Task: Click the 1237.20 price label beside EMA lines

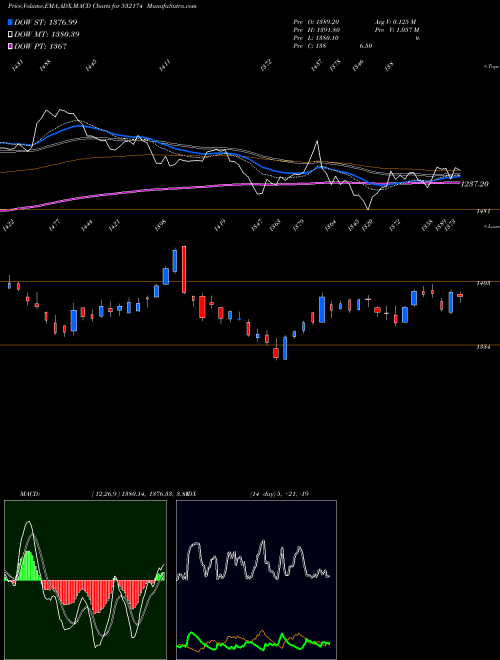Action: (x=475, y=184)
